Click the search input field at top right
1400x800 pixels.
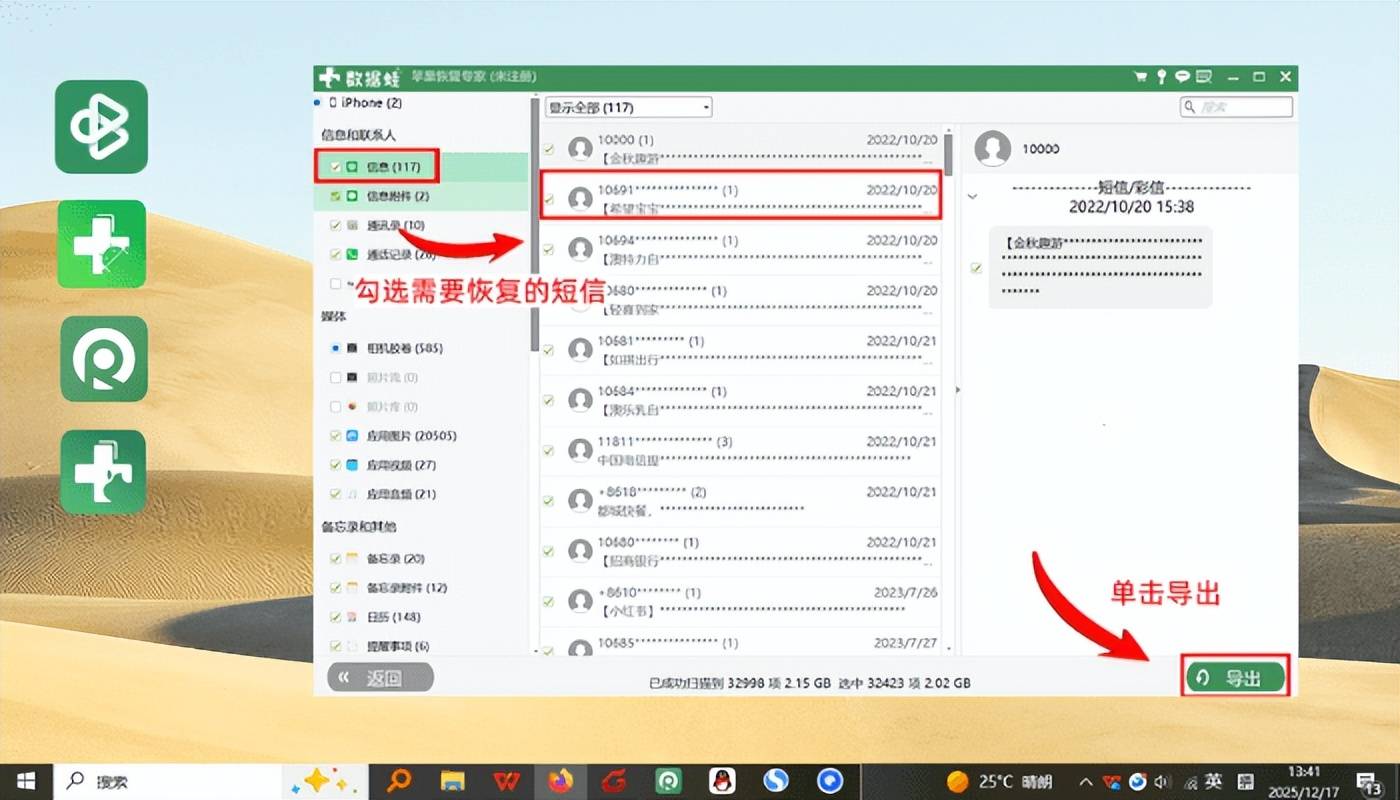(1236, 106)
